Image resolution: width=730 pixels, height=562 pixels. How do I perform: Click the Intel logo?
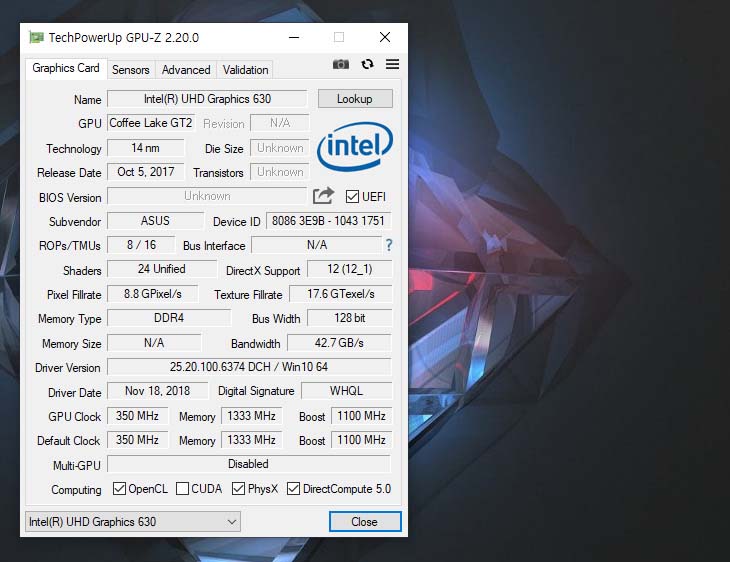pyautogui.click(x=355, y=146)
